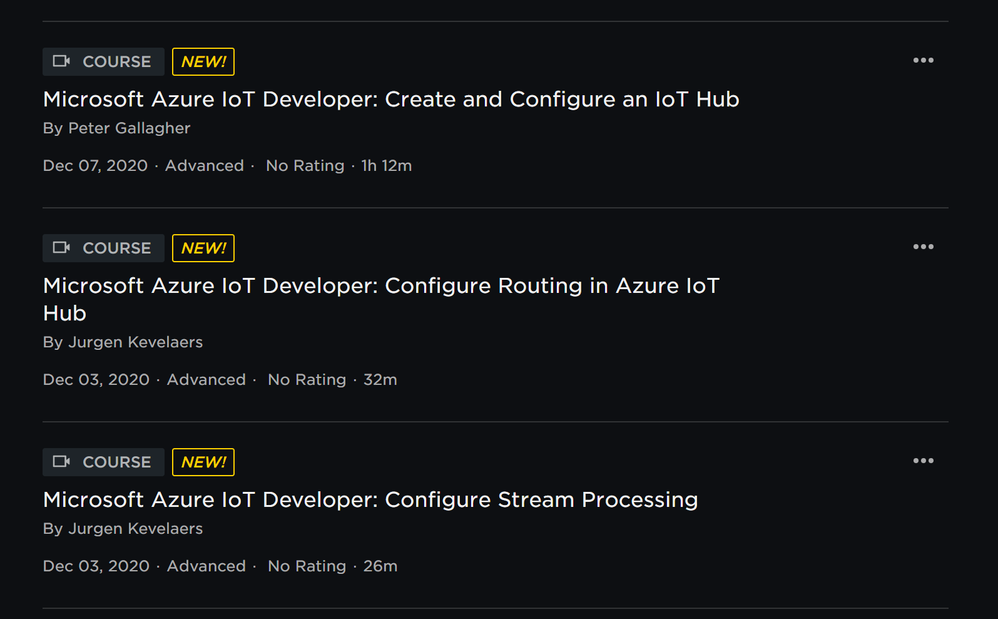Click video camera icon on IoT Hub course
This screenshot has height=619, width=998.
tap(62, 62)
